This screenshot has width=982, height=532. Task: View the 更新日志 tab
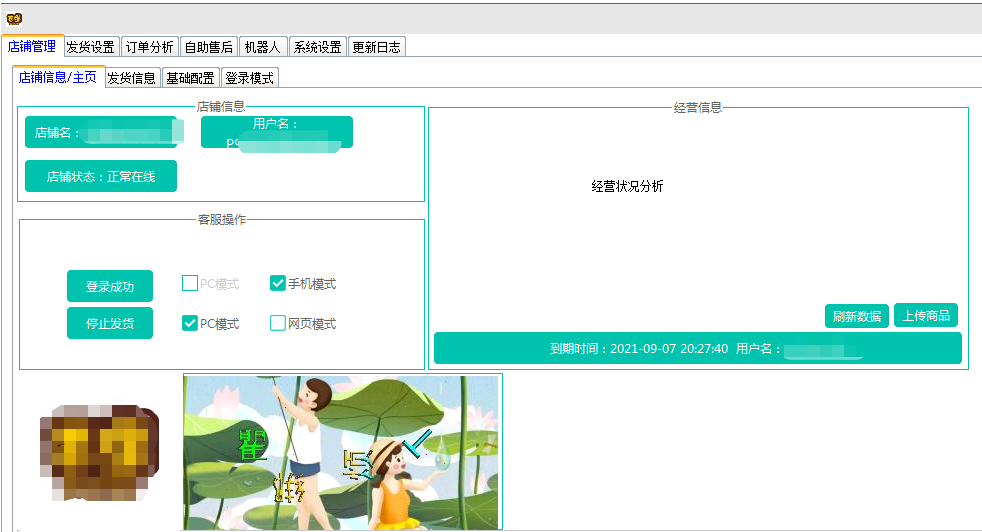coord(377,47)
